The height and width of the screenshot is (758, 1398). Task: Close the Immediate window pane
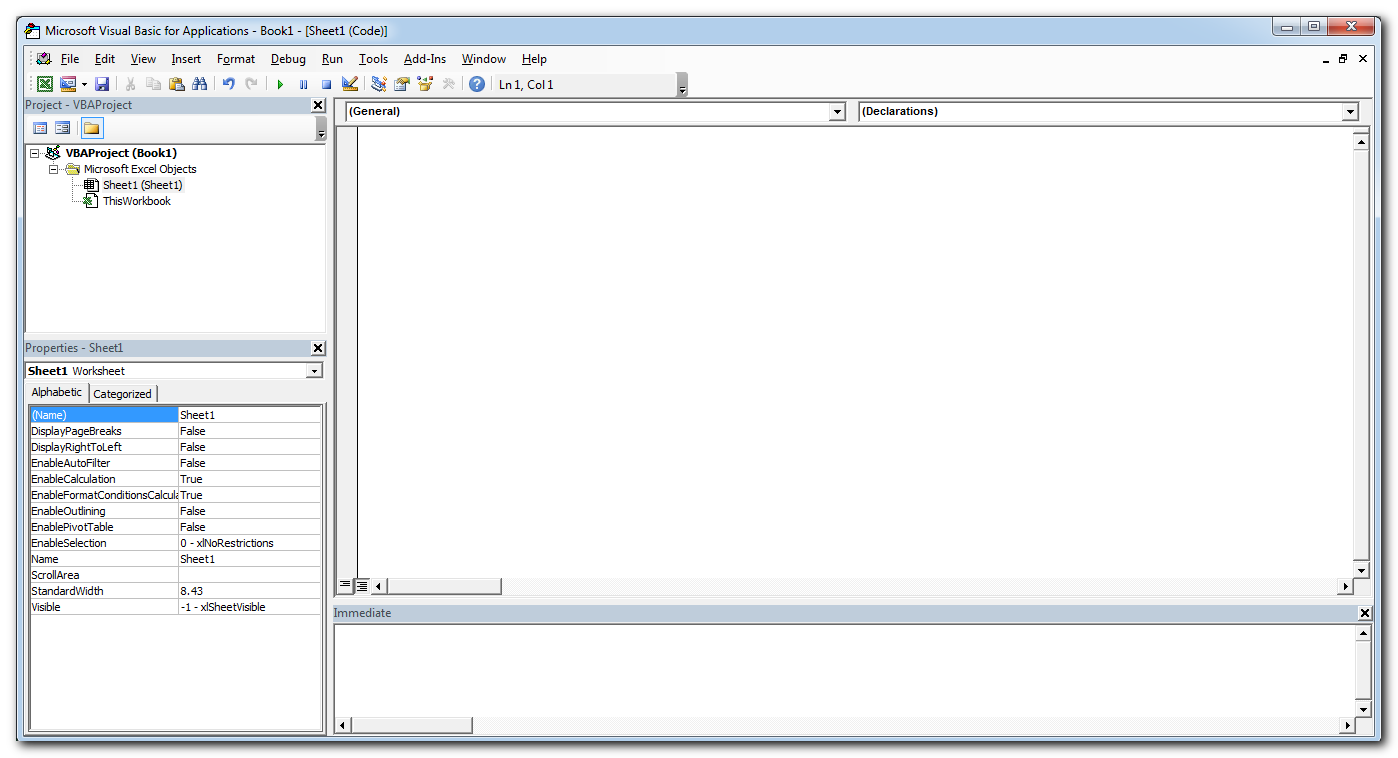click(x=1365, y=613)
